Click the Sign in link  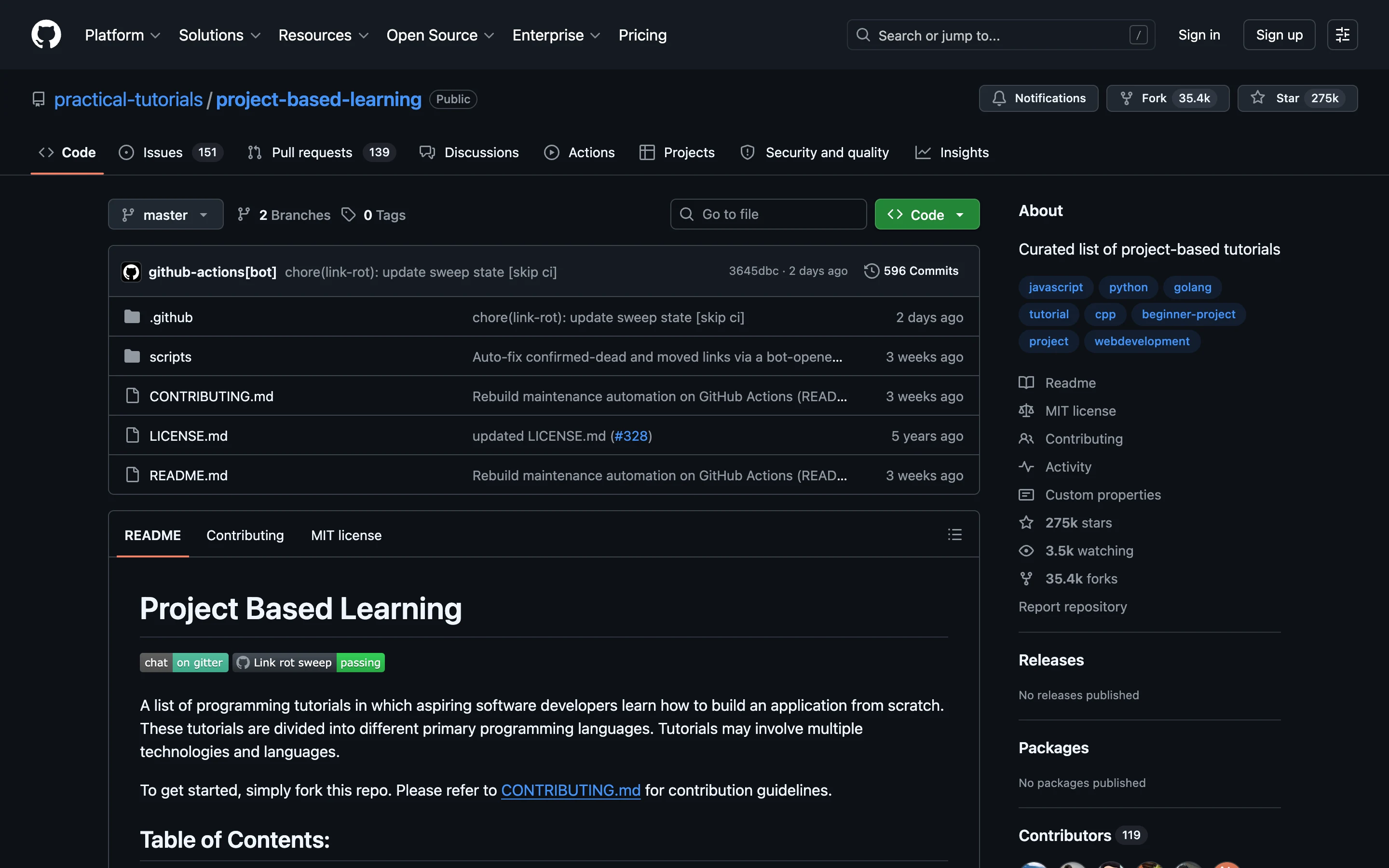1198,35
